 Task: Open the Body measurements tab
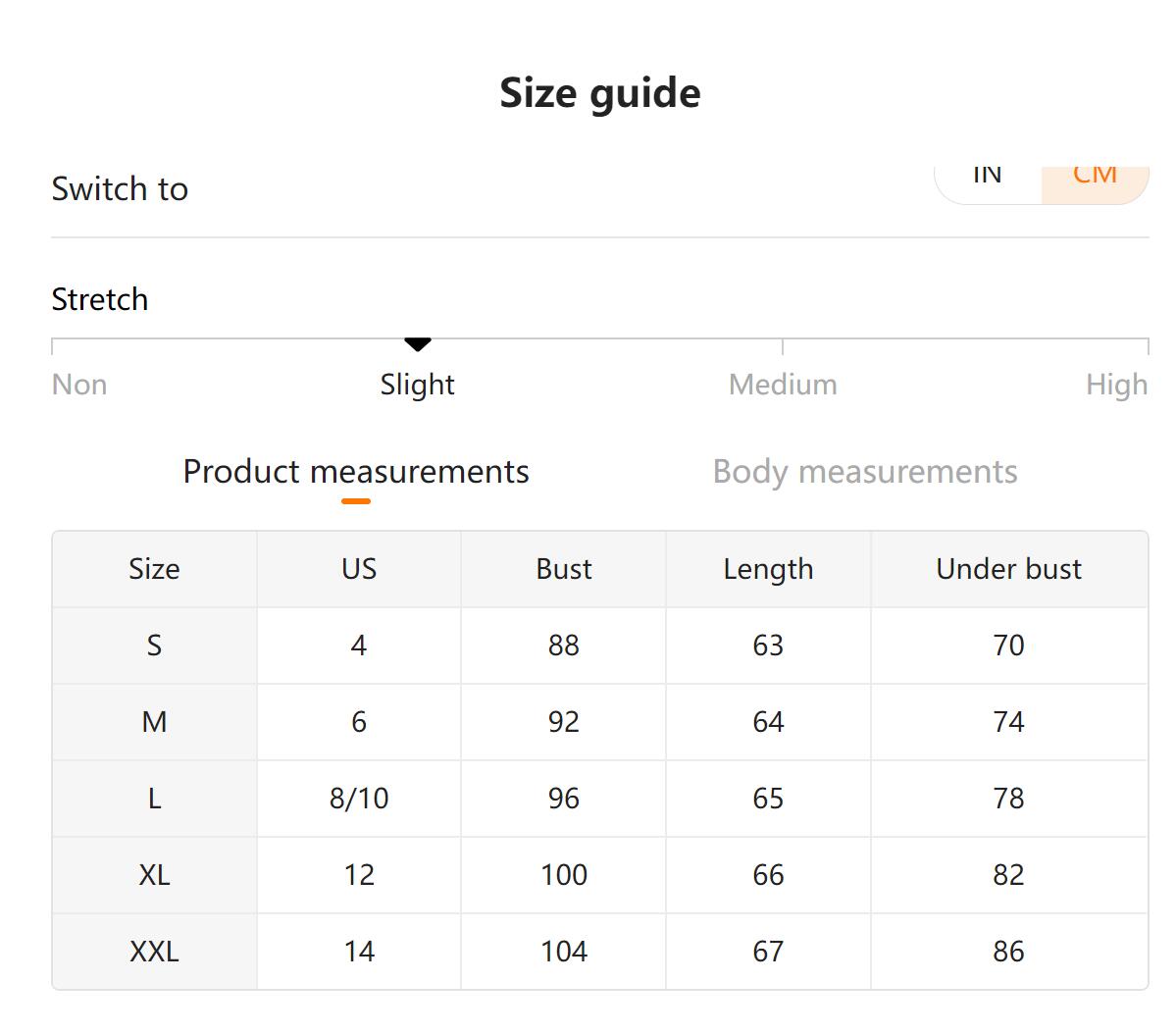(865, 472)
